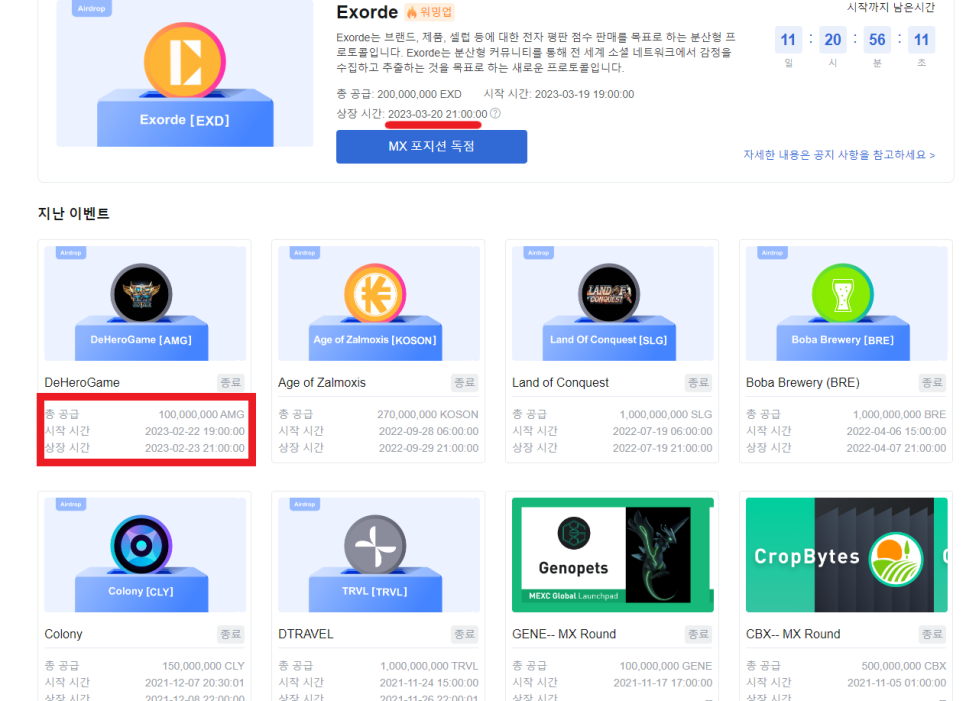Click the Genopets logo icon
The height and width of the screenshot is (701, 966).
pyautogui.click(x=574, y=533)
